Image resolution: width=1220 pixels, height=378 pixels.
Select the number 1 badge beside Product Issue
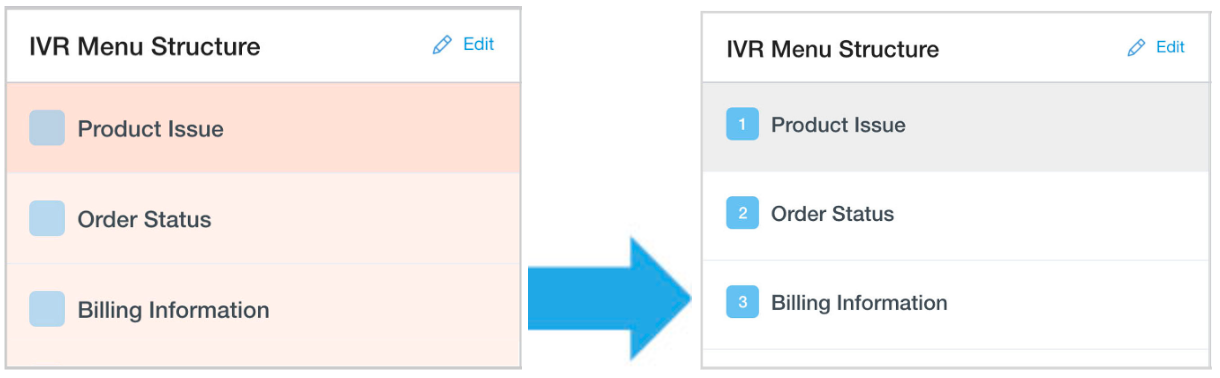pos(742,125)
